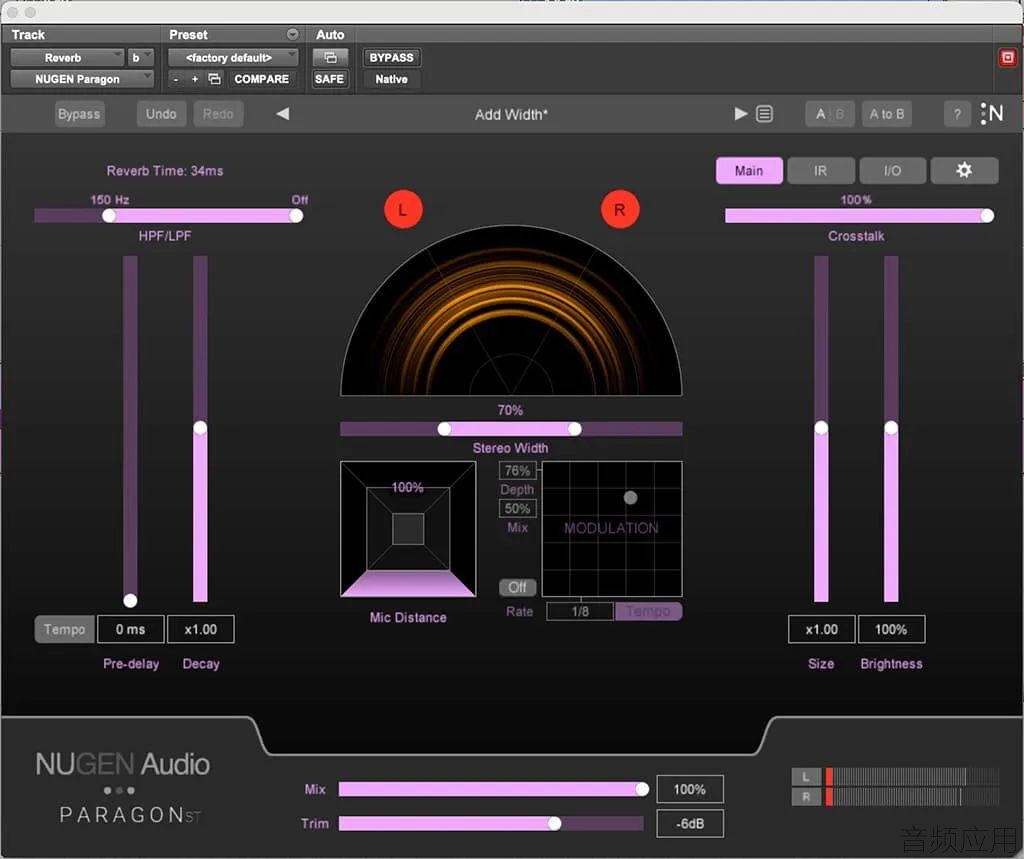The width and height of the screenshot is (1024, 859).
Task: Open the preset list icon
Action: [764, 114]
